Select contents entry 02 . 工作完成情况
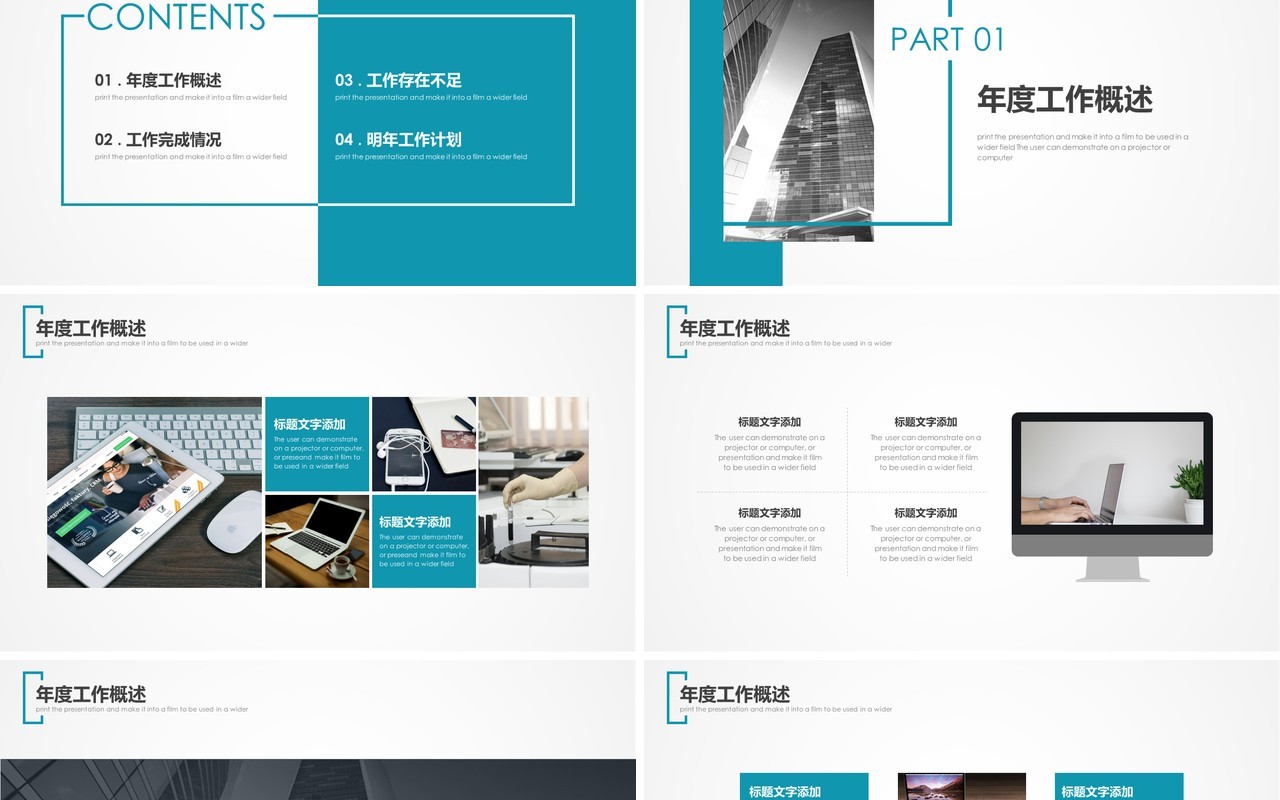 158,139
